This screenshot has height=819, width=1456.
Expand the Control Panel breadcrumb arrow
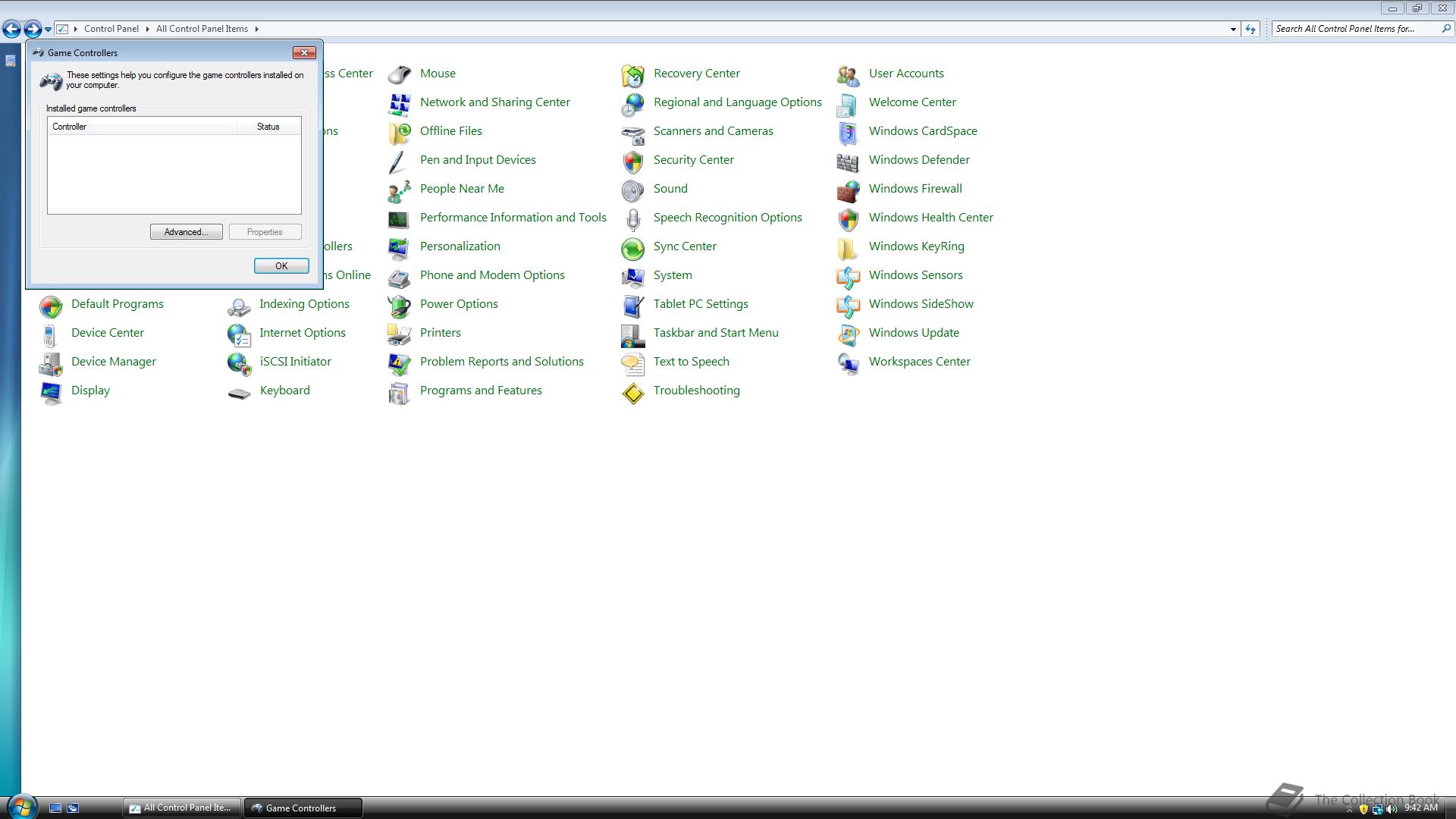pyautogui.click(x=148, y=29)
